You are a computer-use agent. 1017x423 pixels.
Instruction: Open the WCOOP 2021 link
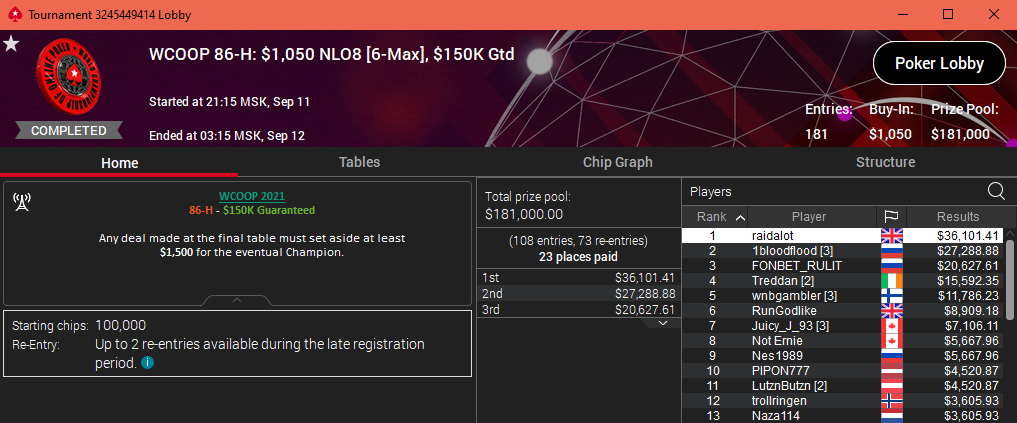(252, 197)
